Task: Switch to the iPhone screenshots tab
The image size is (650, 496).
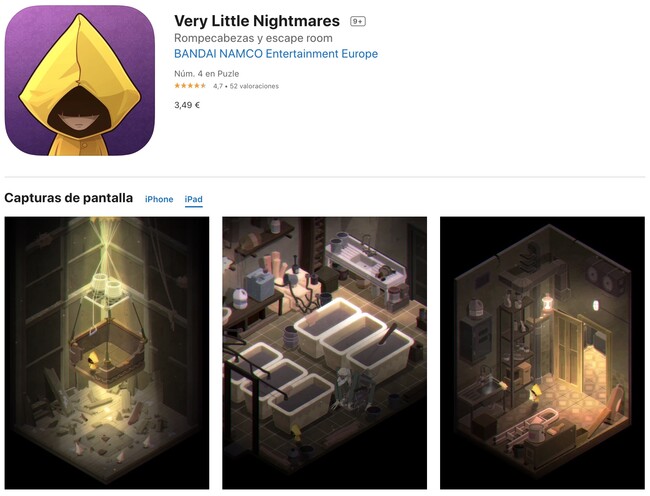Action: (x=159, y=199)
